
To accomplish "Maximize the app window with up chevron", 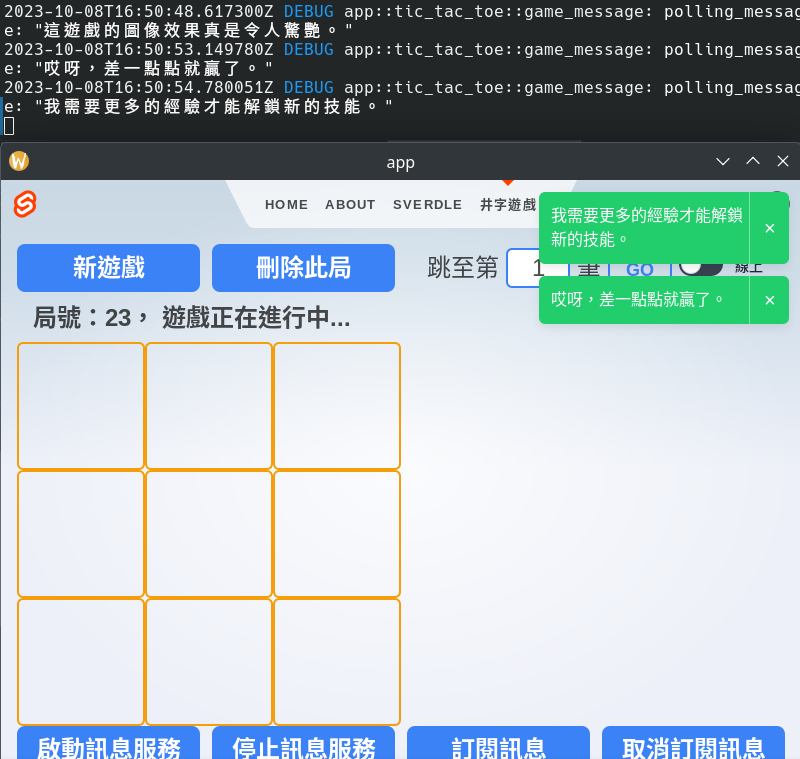I will (753, 162).
